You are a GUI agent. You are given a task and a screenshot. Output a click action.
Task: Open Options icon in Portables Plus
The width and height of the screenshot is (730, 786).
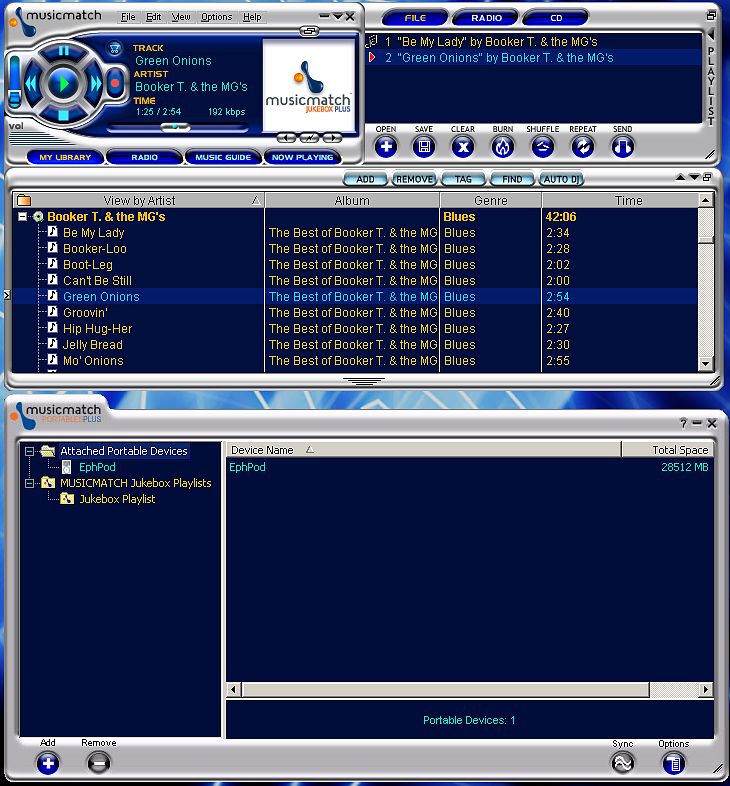tap(673, 763)
